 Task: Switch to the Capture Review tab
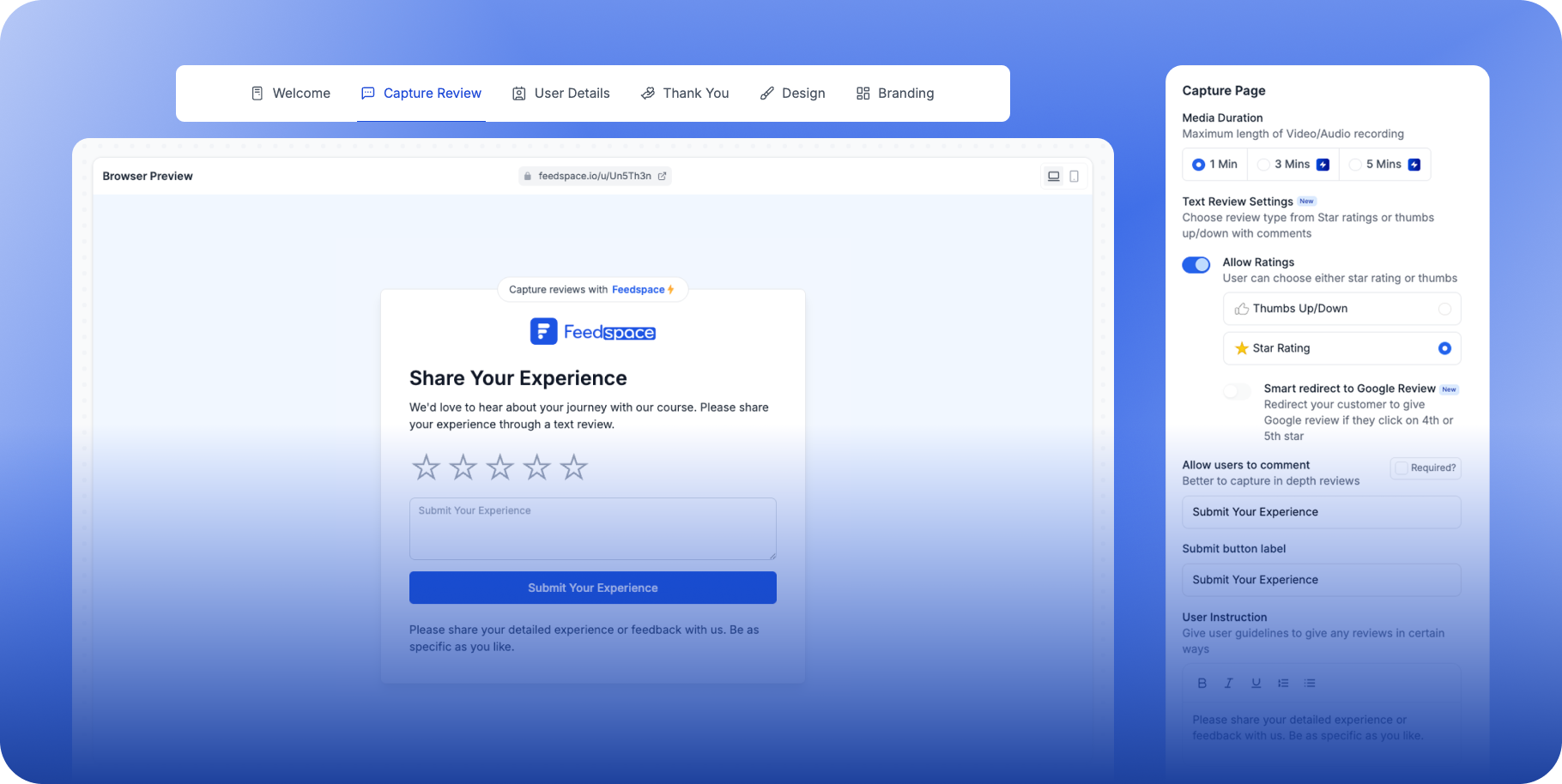point(421,93)
